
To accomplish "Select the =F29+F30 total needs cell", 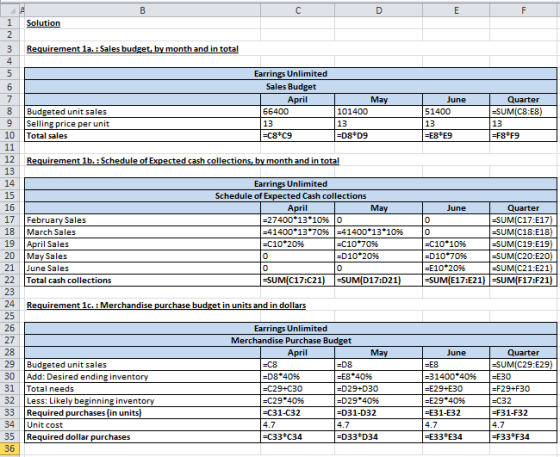I will (x=524, y=389).
